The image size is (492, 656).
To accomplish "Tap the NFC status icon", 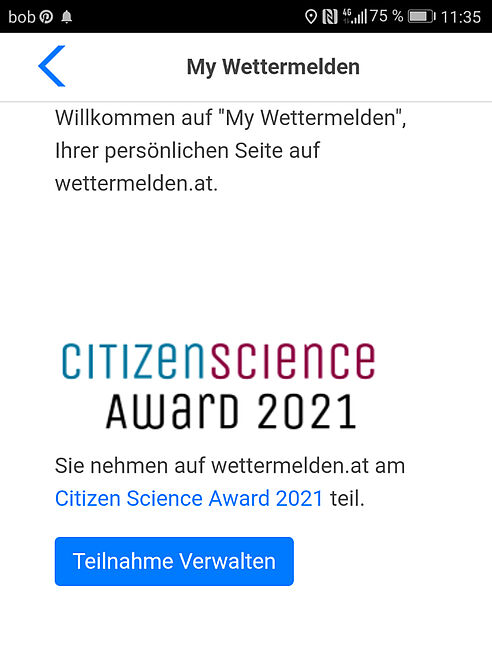I will pyautogui.click(x=330, y=17).
